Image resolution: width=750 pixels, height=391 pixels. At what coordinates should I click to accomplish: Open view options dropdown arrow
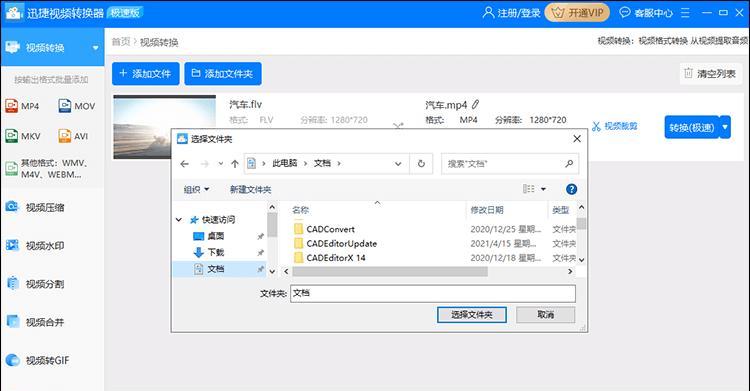click(543, 189)
